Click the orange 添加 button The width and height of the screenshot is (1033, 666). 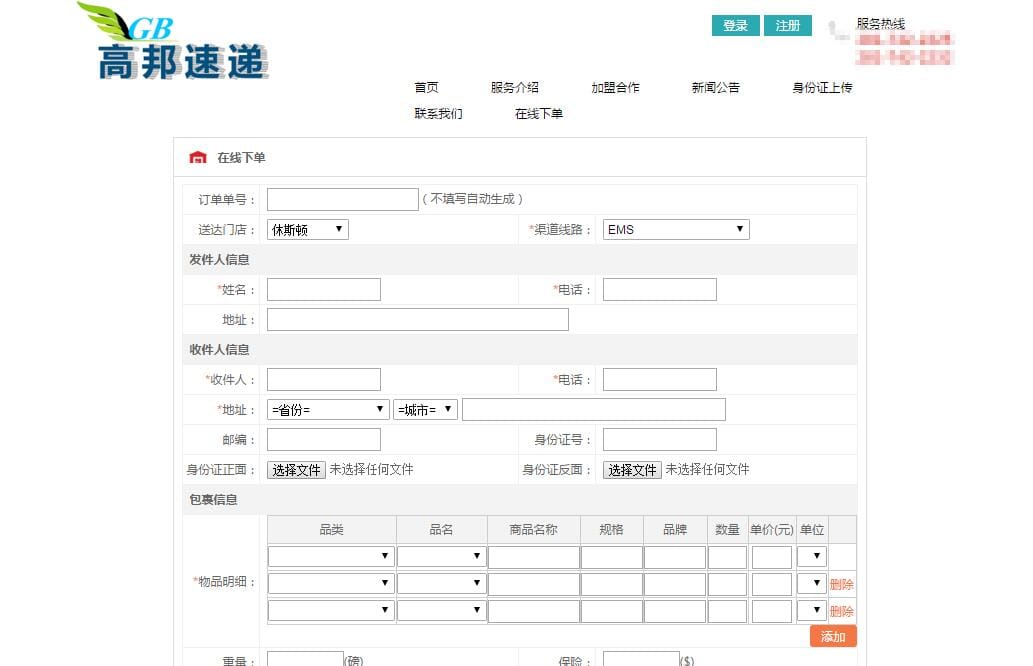tap(833, 636)
